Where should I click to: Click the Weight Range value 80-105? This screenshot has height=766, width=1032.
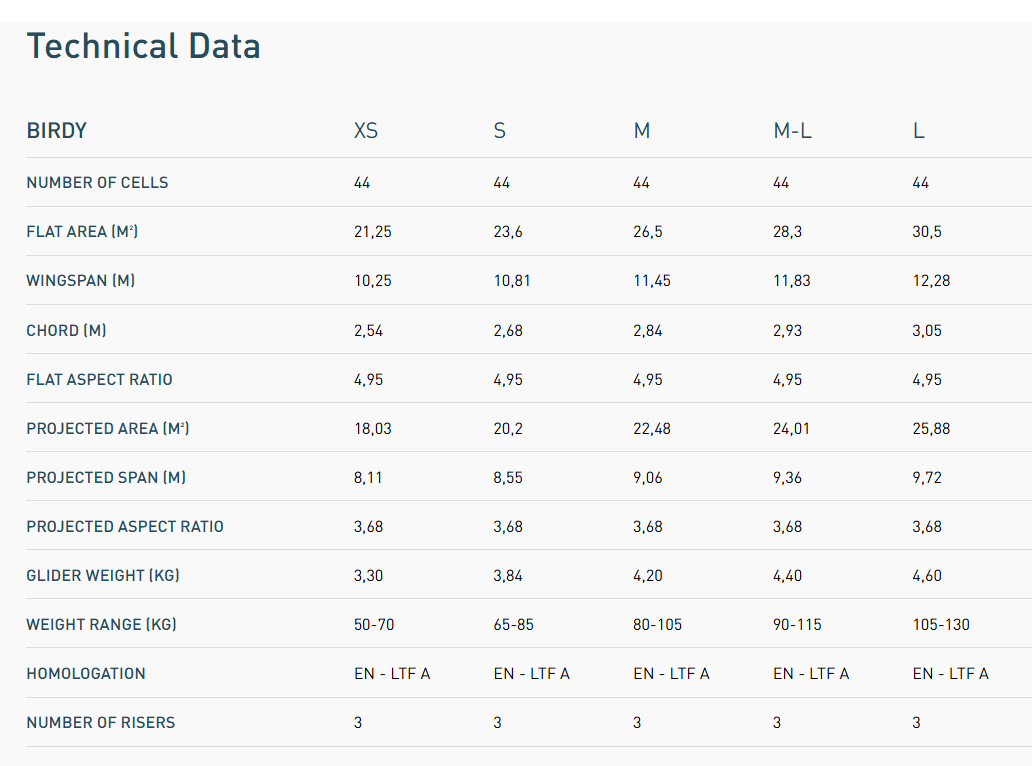pyautogui.click(x=657, y=625)
